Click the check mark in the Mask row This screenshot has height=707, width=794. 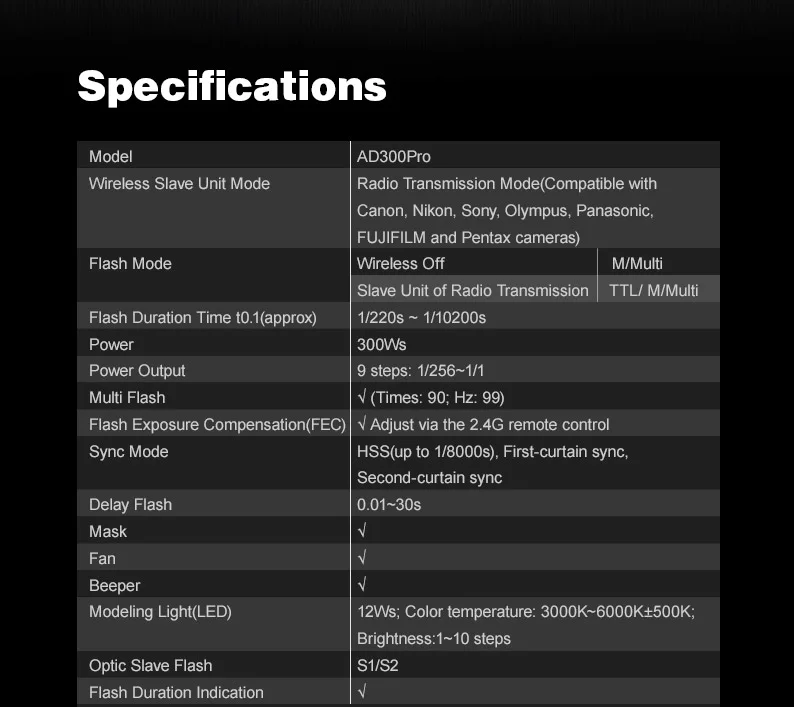[362, 531]
